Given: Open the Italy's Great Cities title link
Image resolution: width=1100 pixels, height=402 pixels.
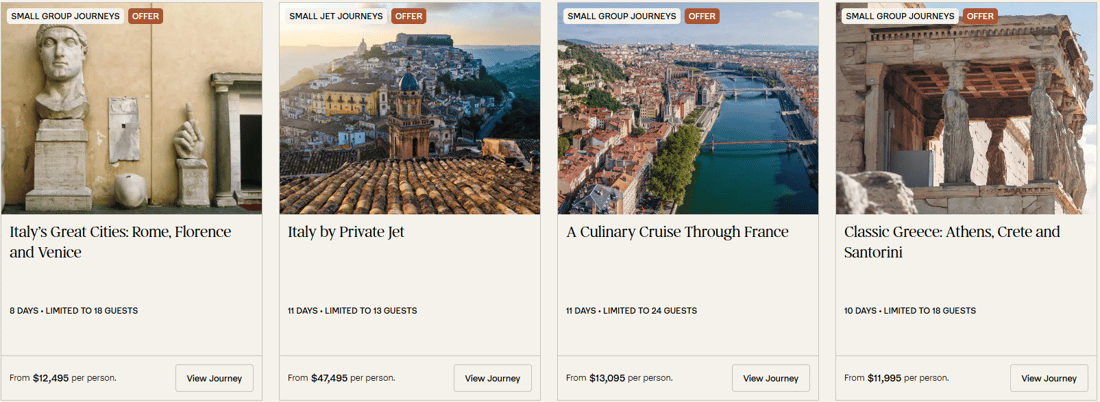Looking at the screenshot, I should (x=120, y=242).
